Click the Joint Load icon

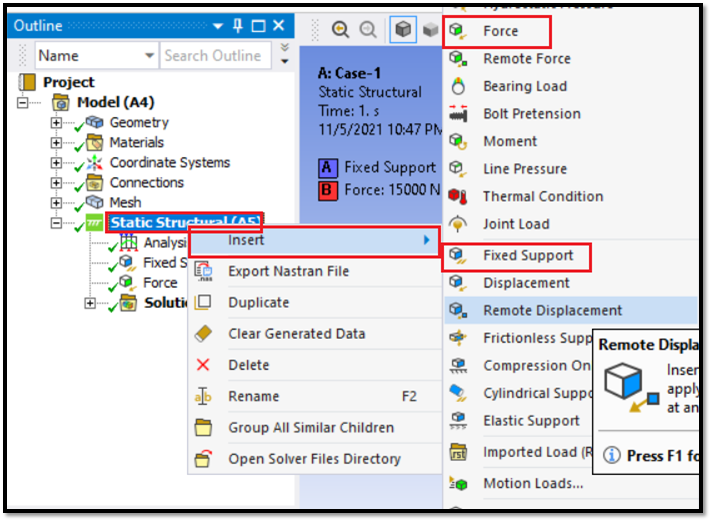[458, 224]
